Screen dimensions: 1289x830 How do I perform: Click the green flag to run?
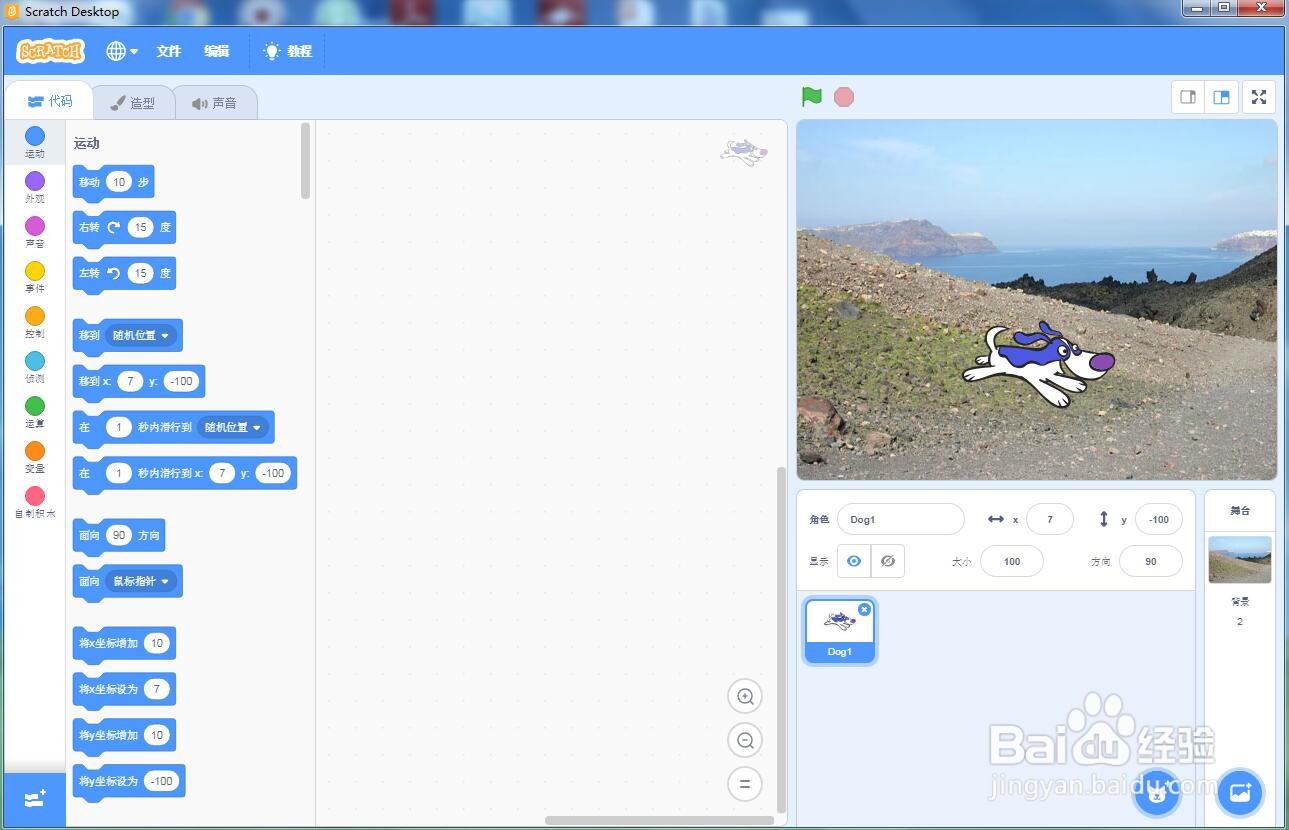812,97
